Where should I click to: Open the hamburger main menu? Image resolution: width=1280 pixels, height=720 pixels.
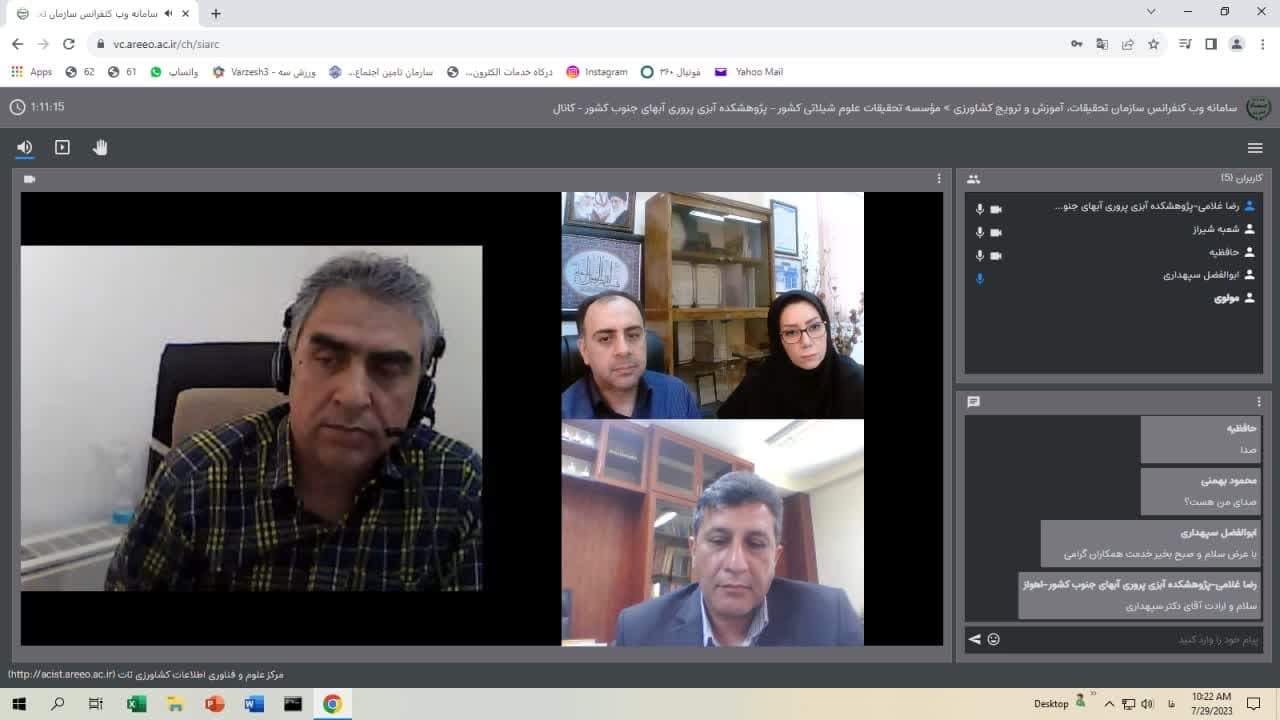(1255, 148)
